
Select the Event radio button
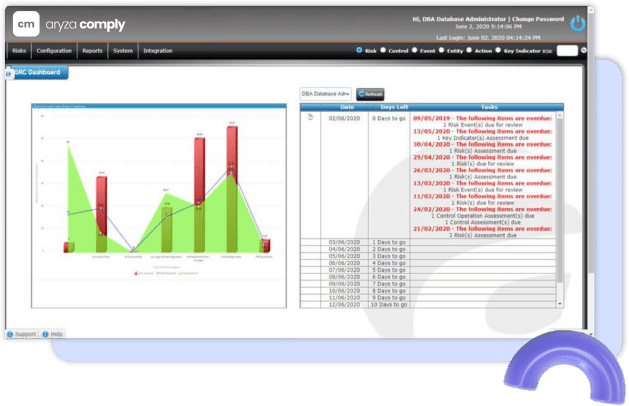coord(414,50)
